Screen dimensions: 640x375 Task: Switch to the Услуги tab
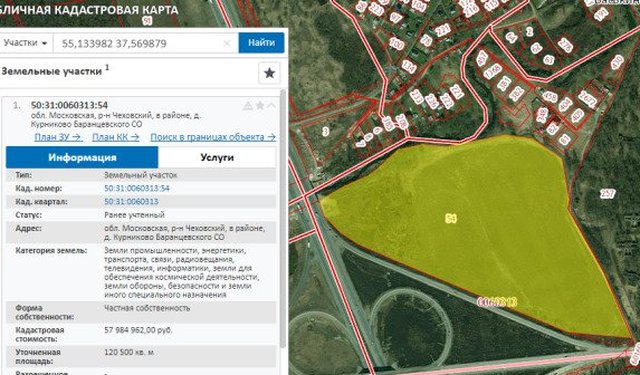point(217,158)
